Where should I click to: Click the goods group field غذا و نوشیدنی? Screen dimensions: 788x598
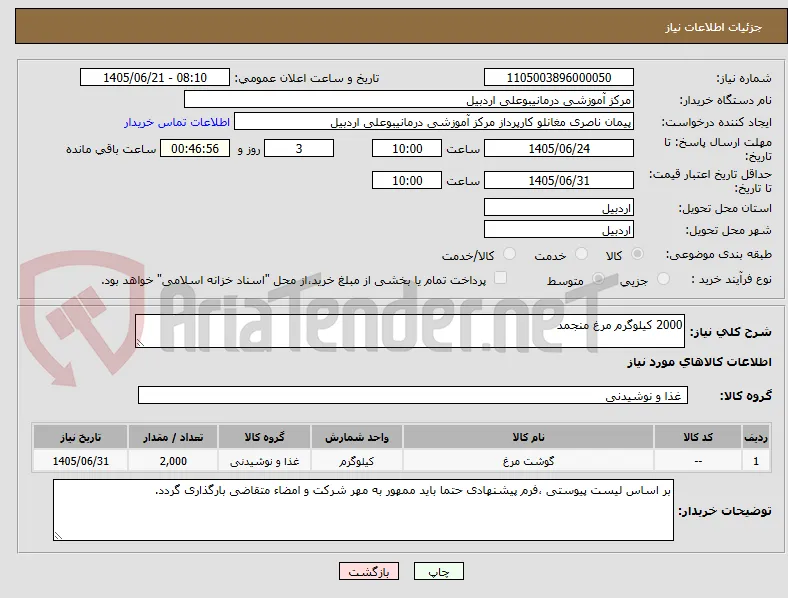point(413,395)
